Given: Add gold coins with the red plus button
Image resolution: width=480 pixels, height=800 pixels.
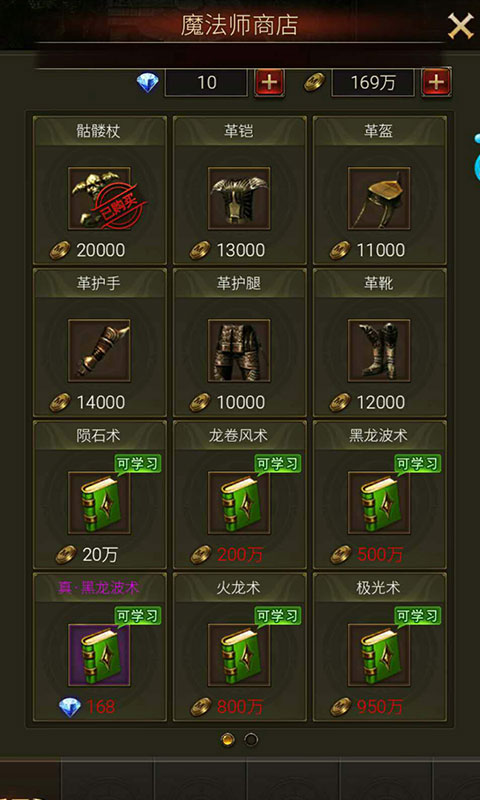Looking at the screenshot, I should [436, 82].
